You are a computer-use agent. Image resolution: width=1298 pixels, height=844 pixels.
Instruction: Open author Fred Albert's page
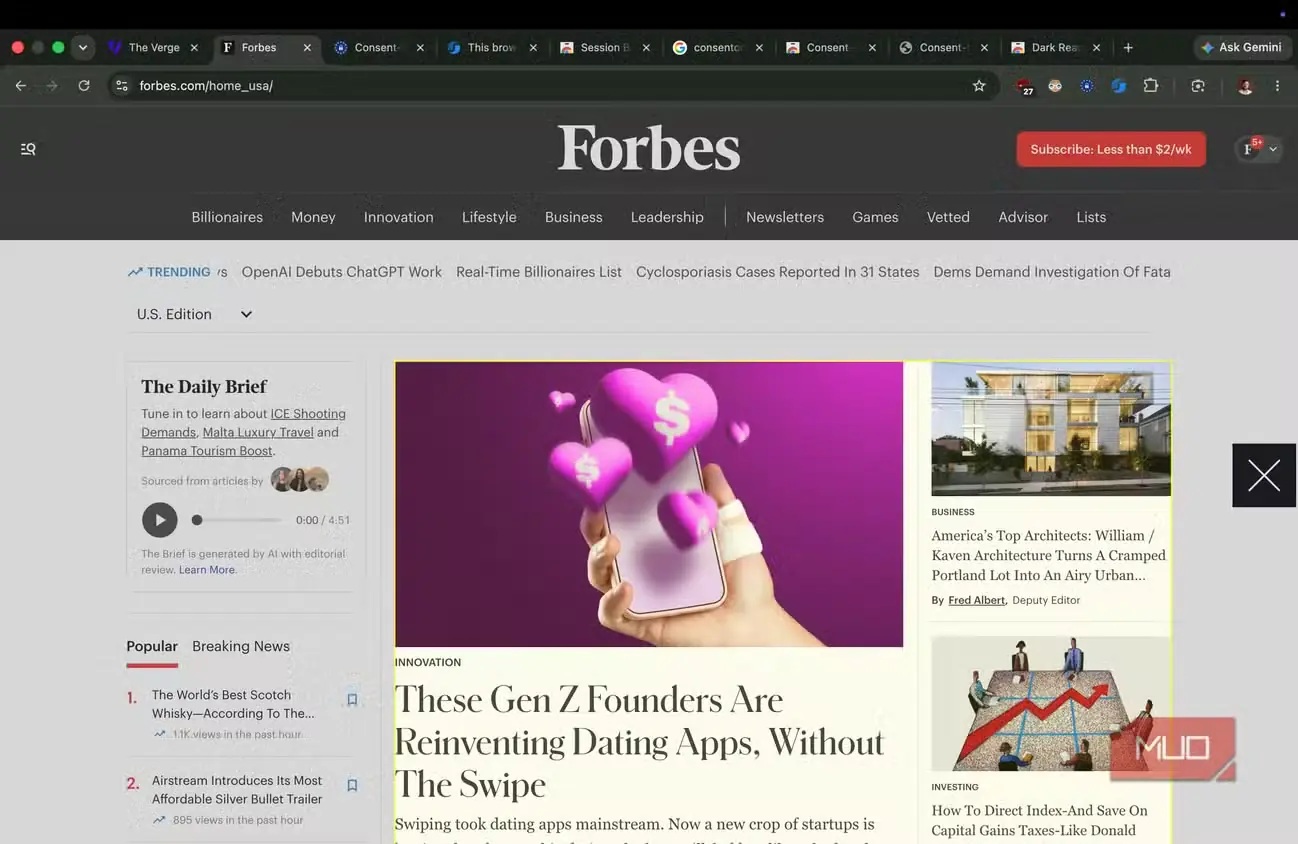pyautogui.click(x=976, y=600)
